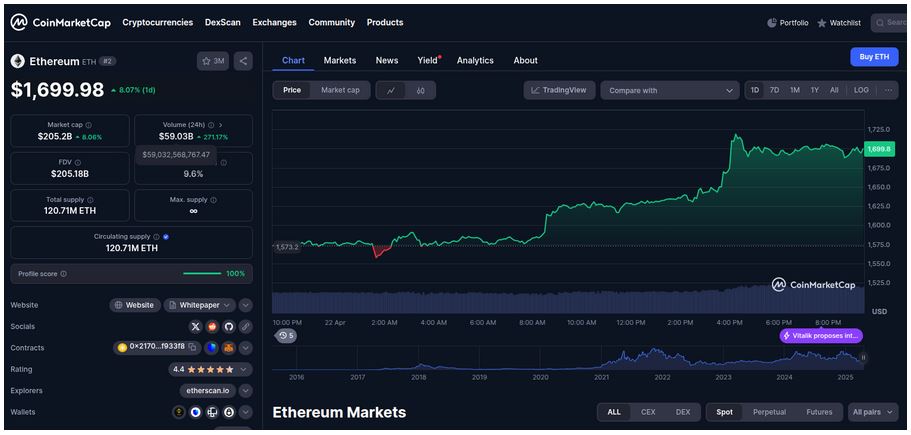Click the blue shield icon in Contracts
911x435 pixels.
[212, 348]
